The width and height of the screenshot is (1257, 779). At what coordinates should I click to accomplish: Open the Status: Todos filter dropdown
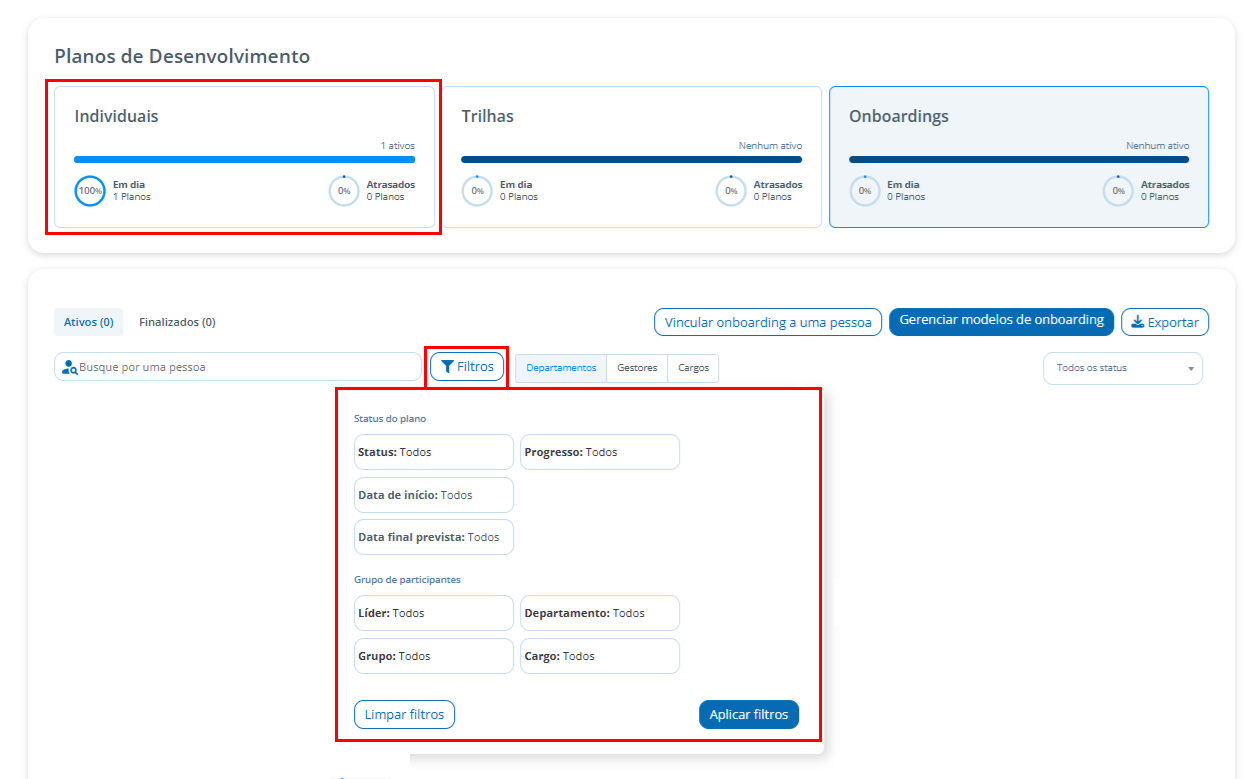(x=434, y=452)
